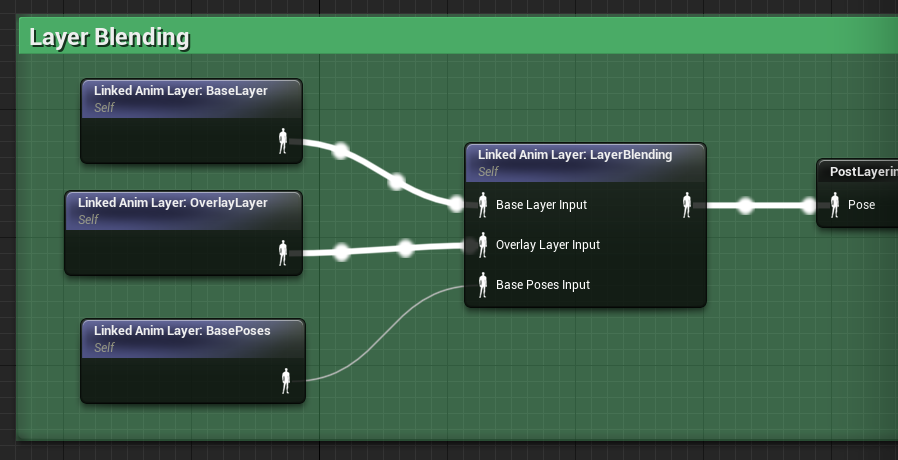Click the Overlay Layer Input label

tap(548, 245)
